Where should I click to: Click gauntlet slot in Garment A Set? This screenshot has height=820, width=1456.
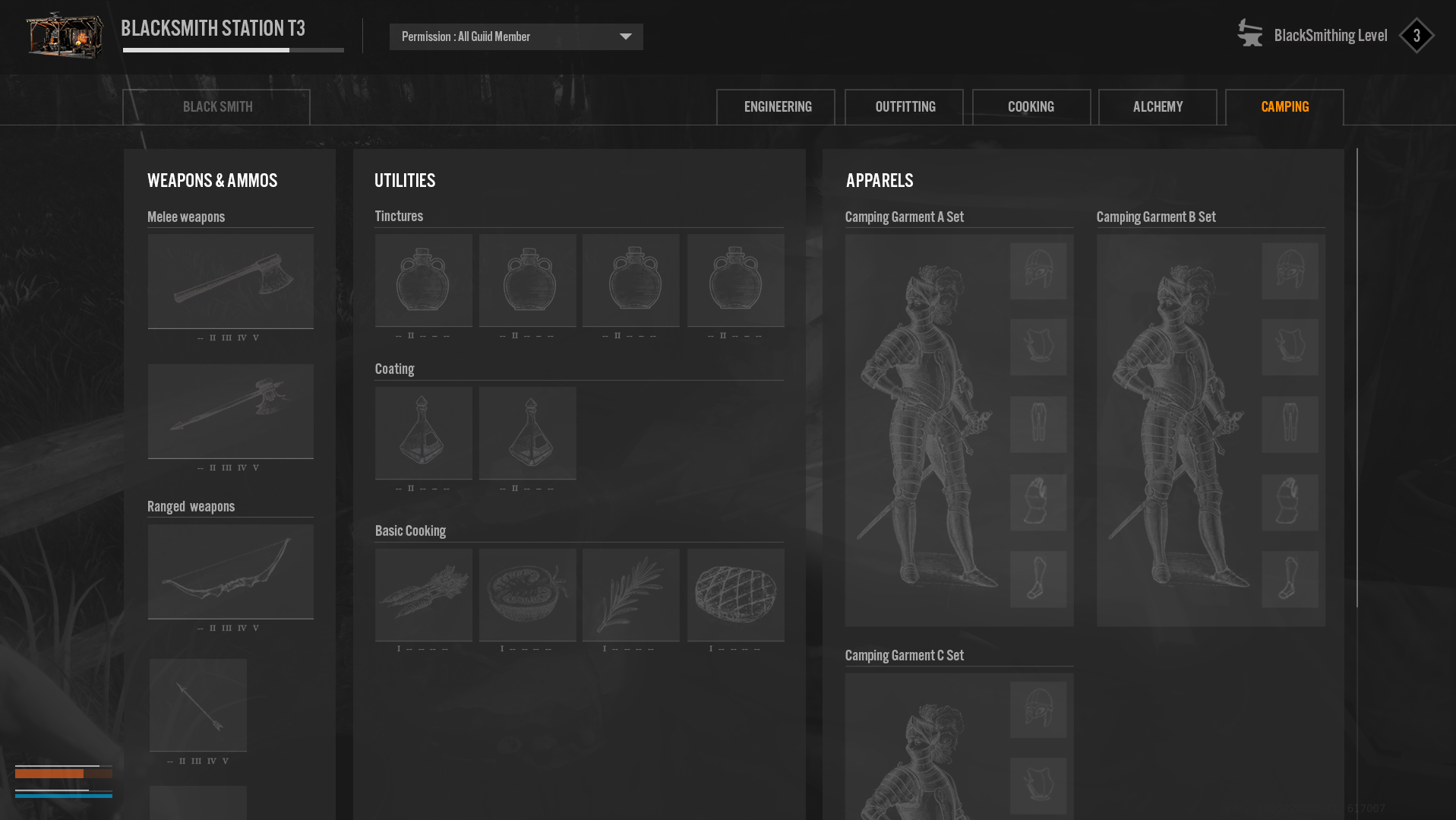pyautogui.click(x=1038, y=502)
